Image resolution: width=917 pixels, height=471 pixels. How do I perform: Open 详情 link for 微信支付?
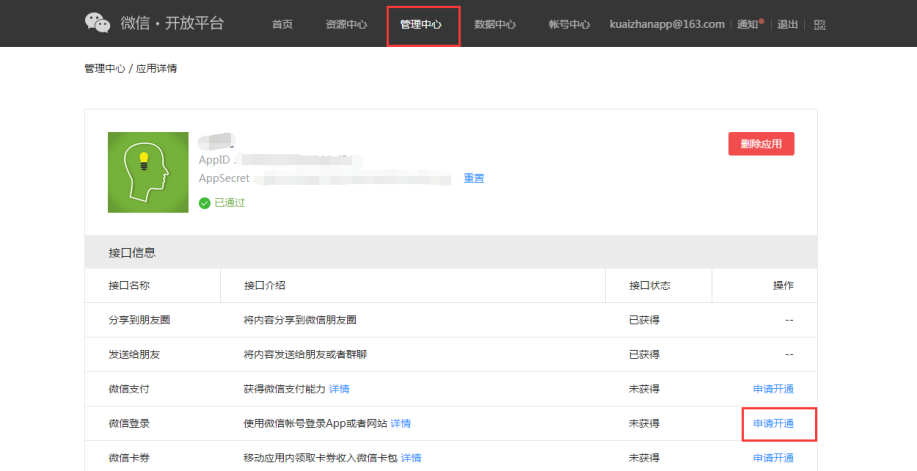340,389
